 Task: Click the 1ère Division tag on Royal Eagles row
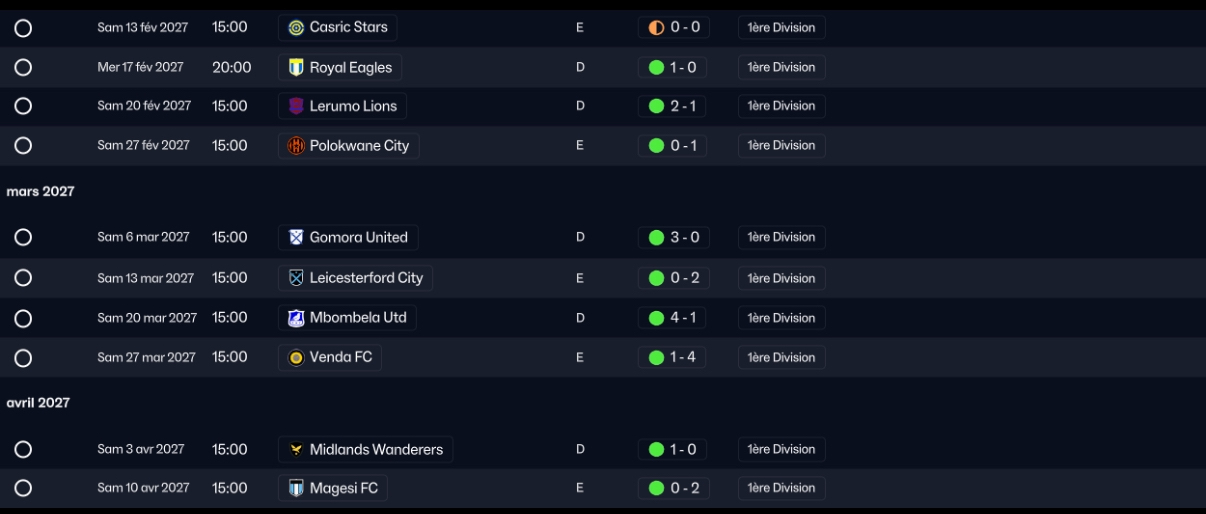coord(782,67)
